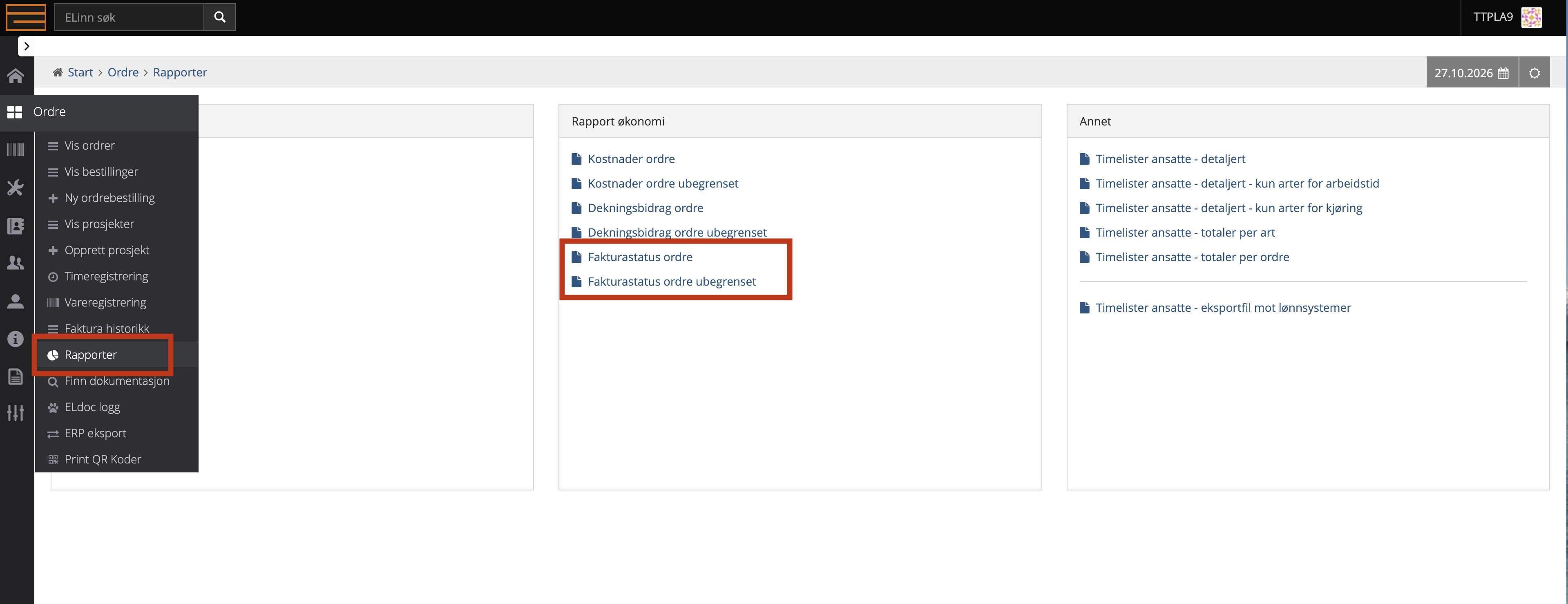Screen dimensions: 1568x604
Task: Open the users group sidebar icon
Action: click(16, 263)
